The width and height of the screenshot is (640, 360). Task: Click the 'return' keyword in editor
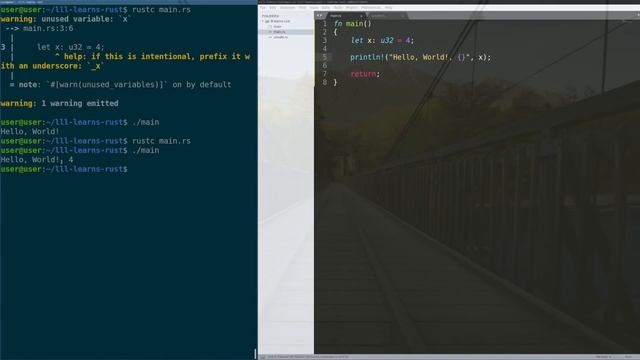click(x=363, y=74)
